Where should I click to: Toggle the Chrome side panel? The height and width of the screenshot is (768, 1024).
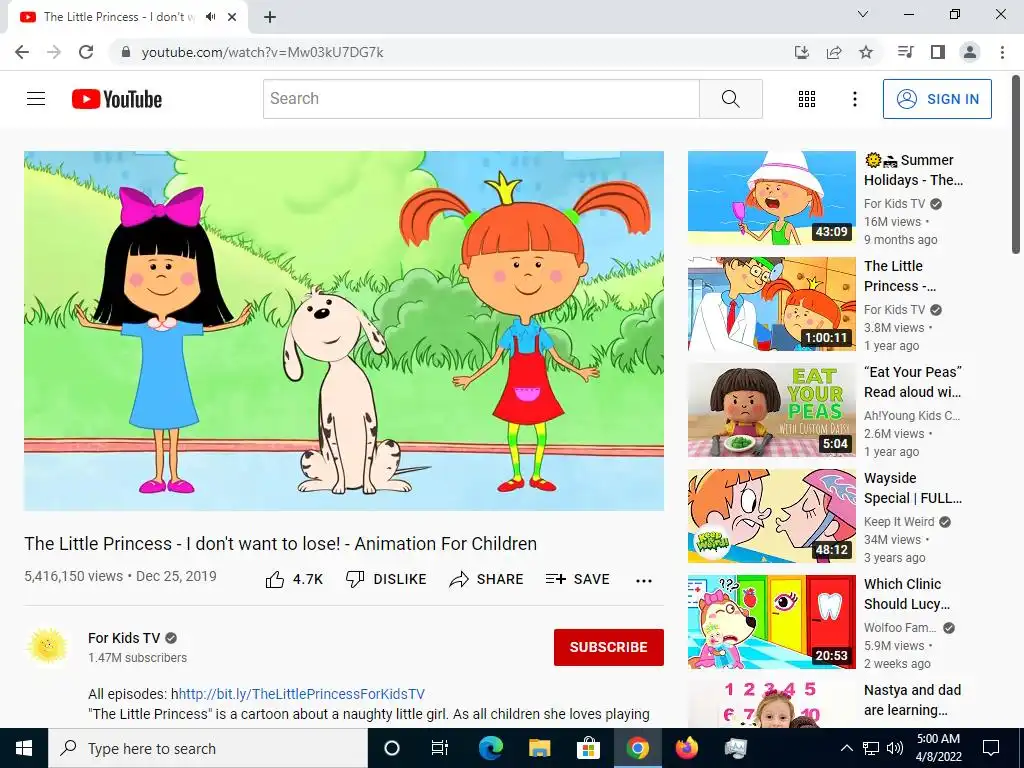(x=938, y=52)
